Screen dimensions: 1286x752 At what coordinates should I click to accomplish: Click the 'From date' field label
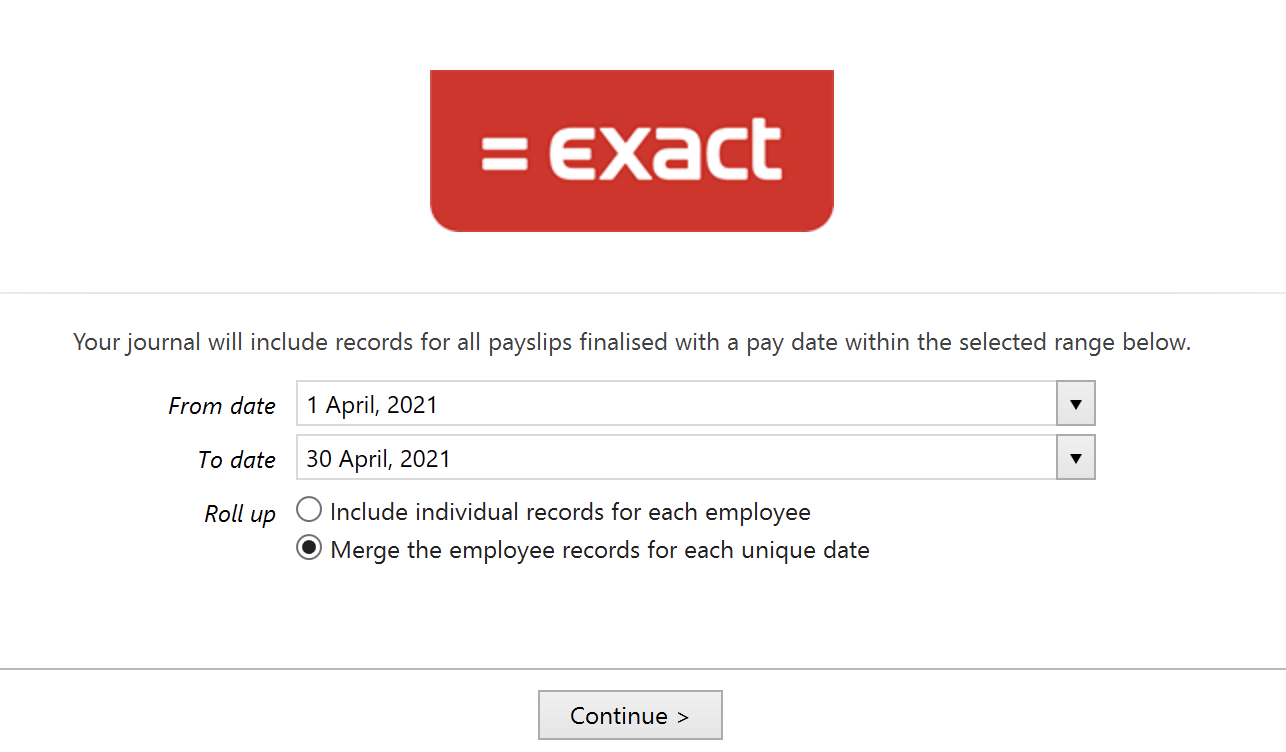click(x=222, y=406)
